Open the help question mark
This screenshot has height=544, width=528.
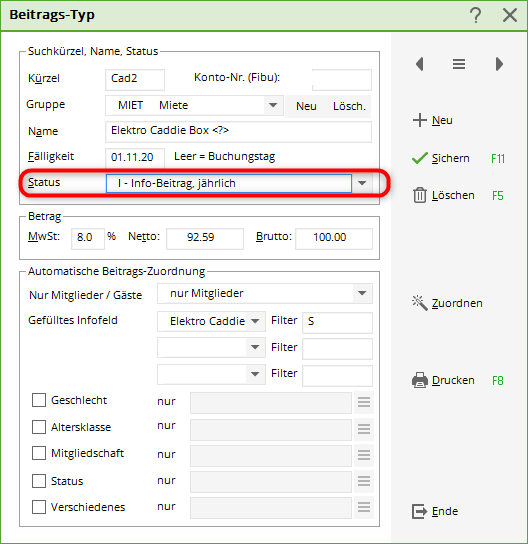click(x=476, y=15)
